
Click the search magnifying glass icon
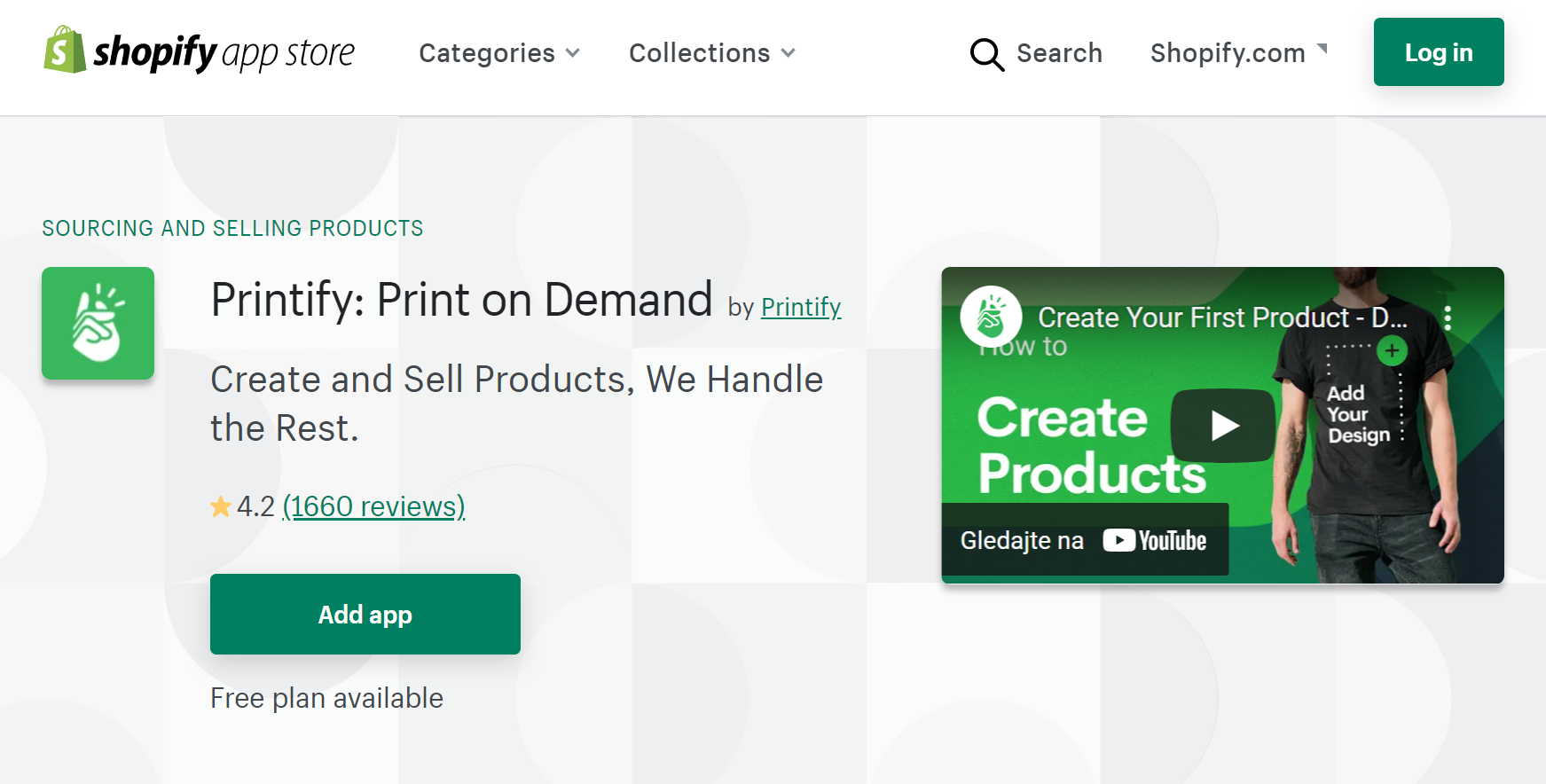tap(986, 54)
